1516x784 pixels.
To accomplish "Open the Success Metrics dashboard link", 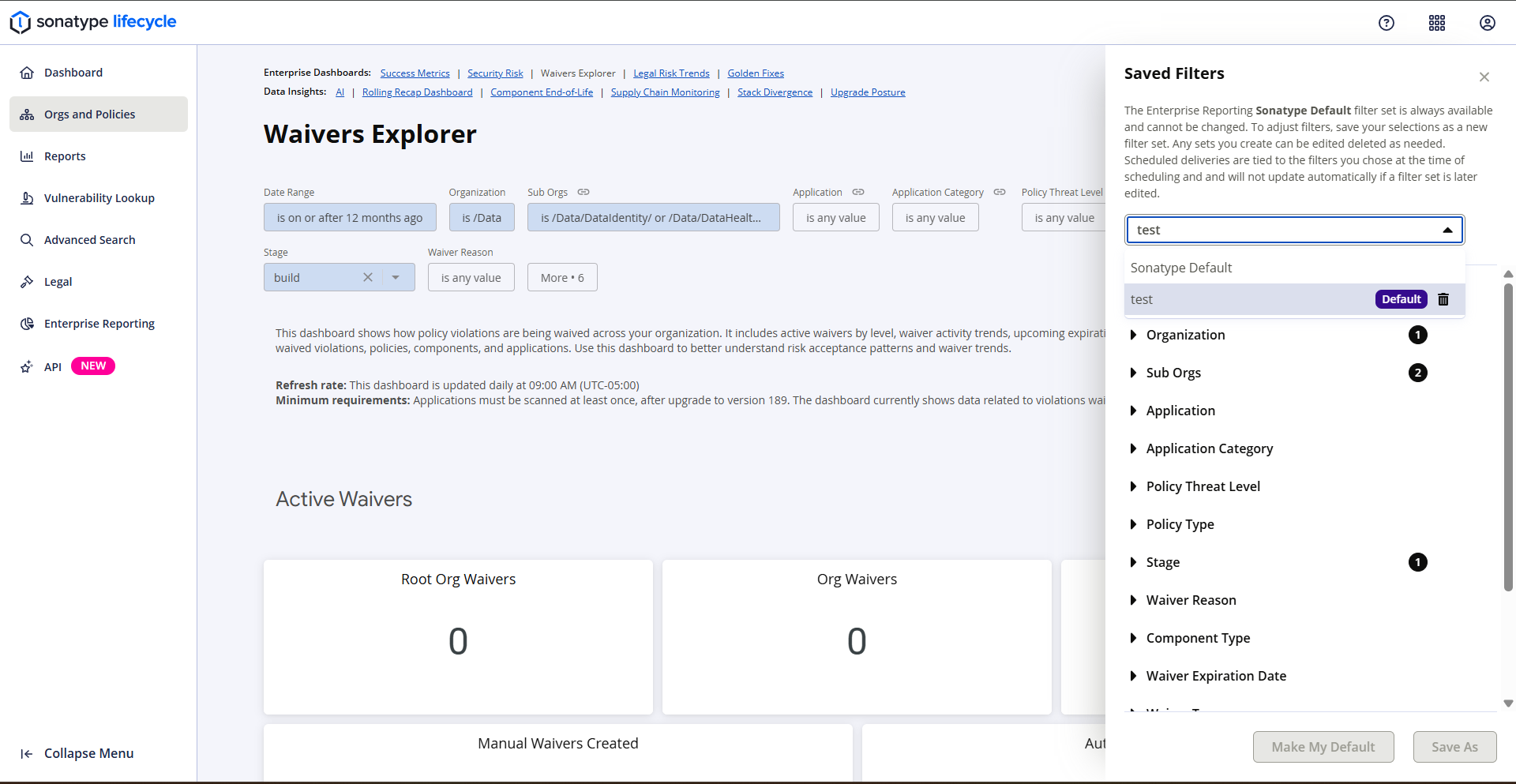I will pyautogui.click(x=415, y=73).
